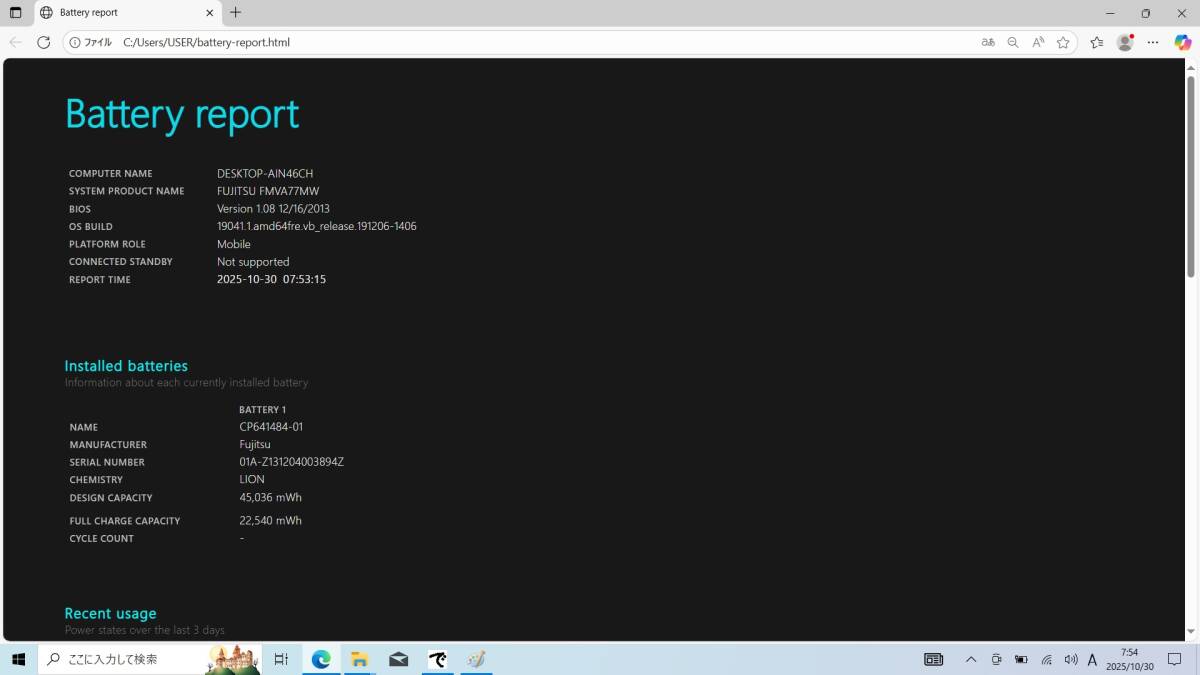Click design capacity 45,036 mWh

pos(270,497)
